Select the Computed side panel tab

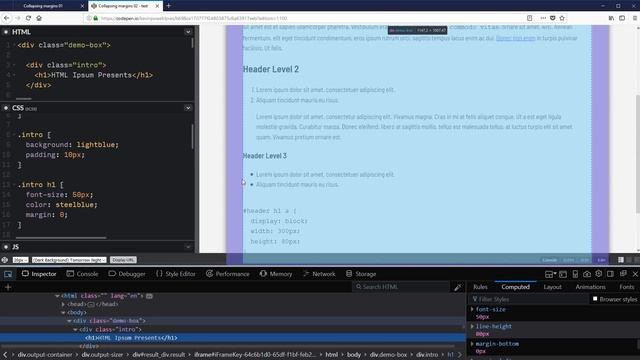(x=516, y=287)
